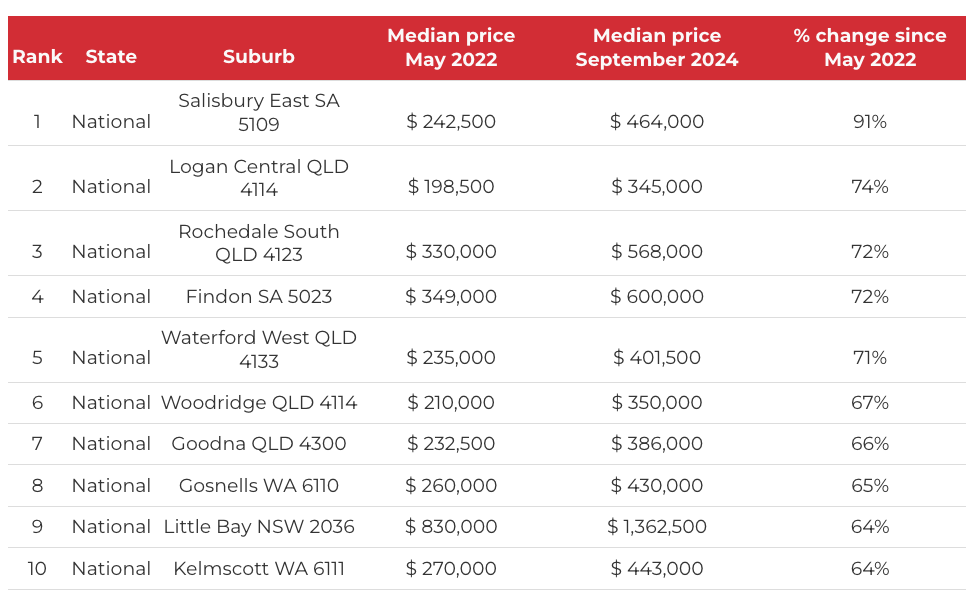
Task: Click the % change since May 2022 header
Action: pos(870,48)
